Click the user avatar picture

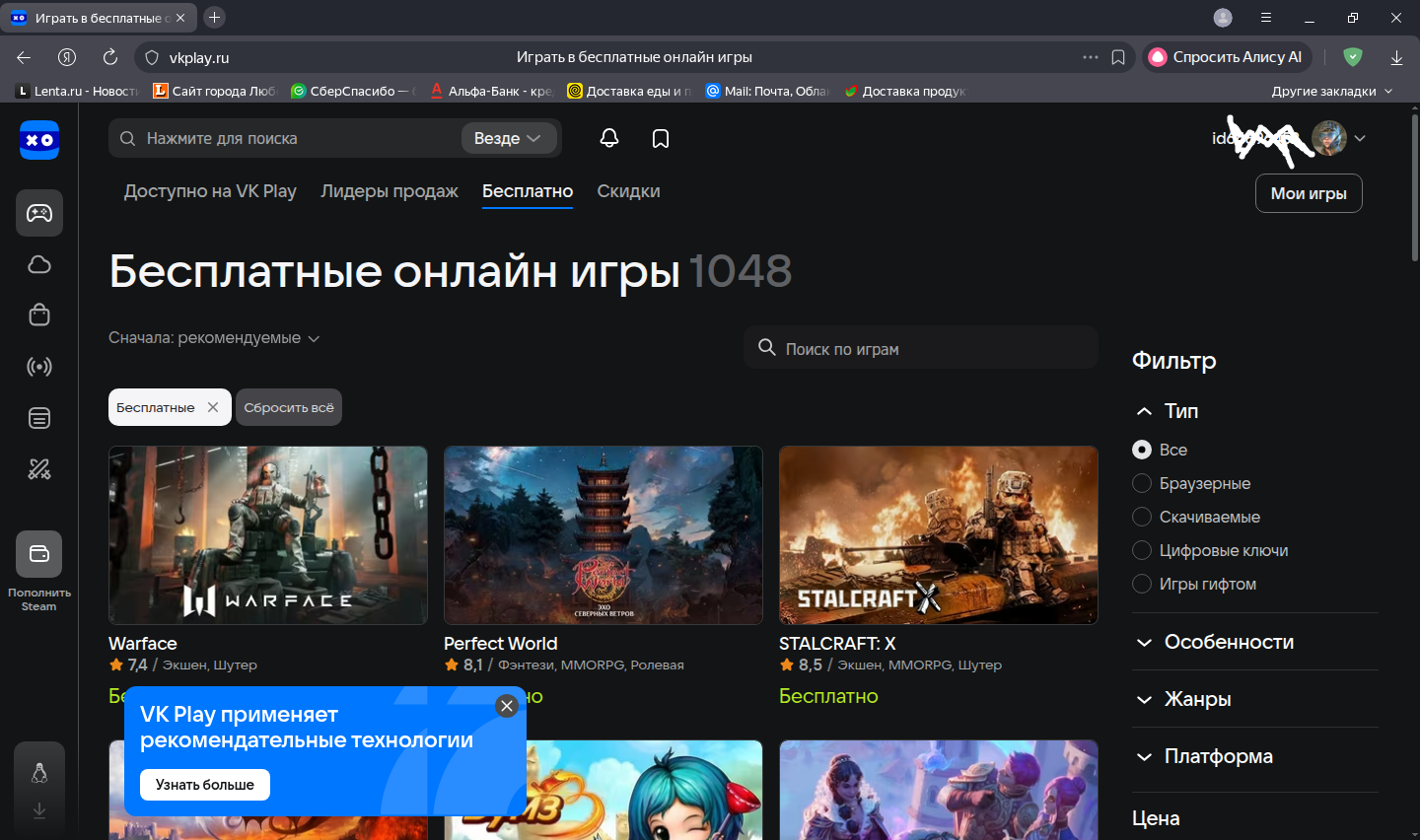1329,138
